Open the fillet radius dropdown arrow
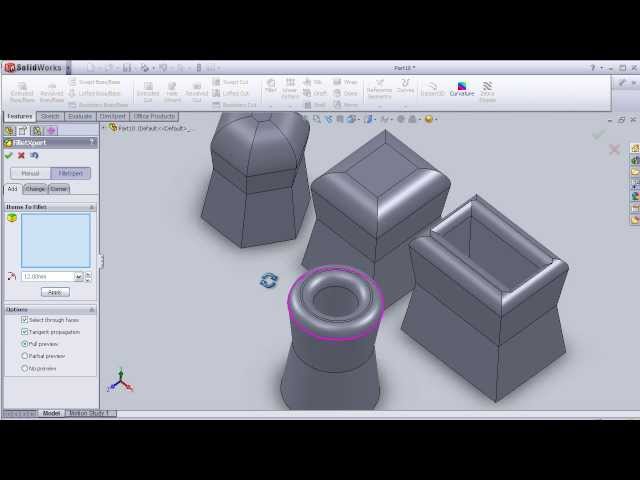 (x=78, y=277)
